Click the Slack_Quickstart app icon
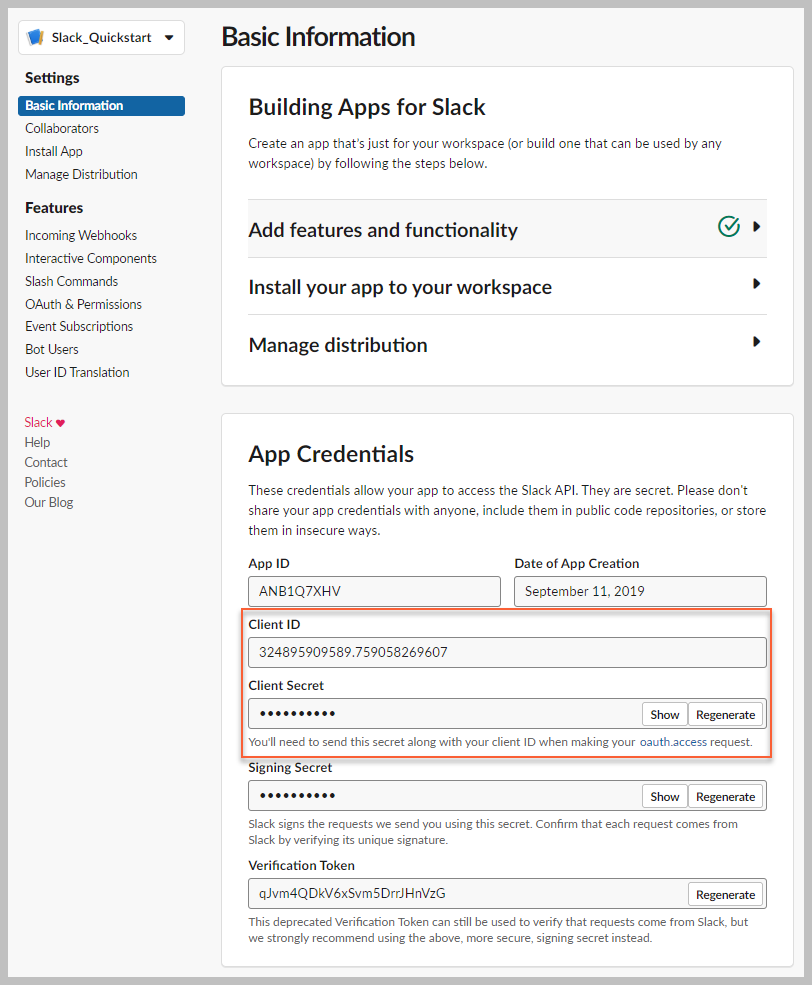This screenshot has height=985, width=812. (x=36, y=38)
